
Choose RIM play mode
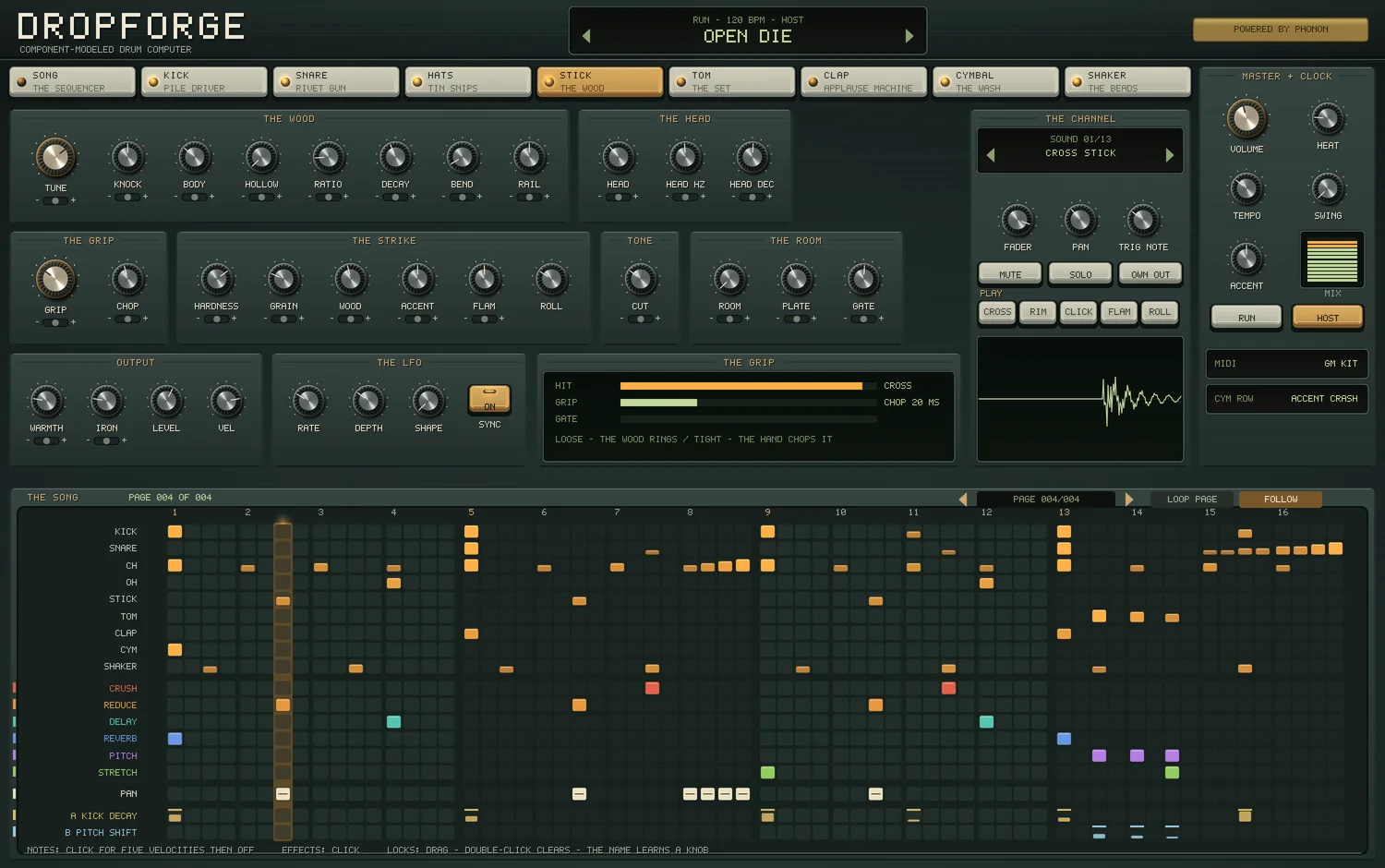point(1038,312)
